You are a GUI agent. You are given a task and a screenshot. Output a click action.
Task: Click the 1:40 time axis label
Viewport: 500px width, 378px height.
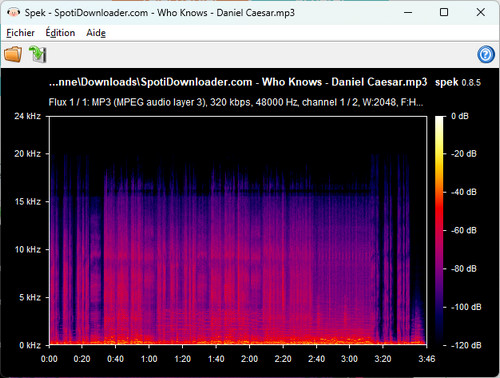[216, 359]
